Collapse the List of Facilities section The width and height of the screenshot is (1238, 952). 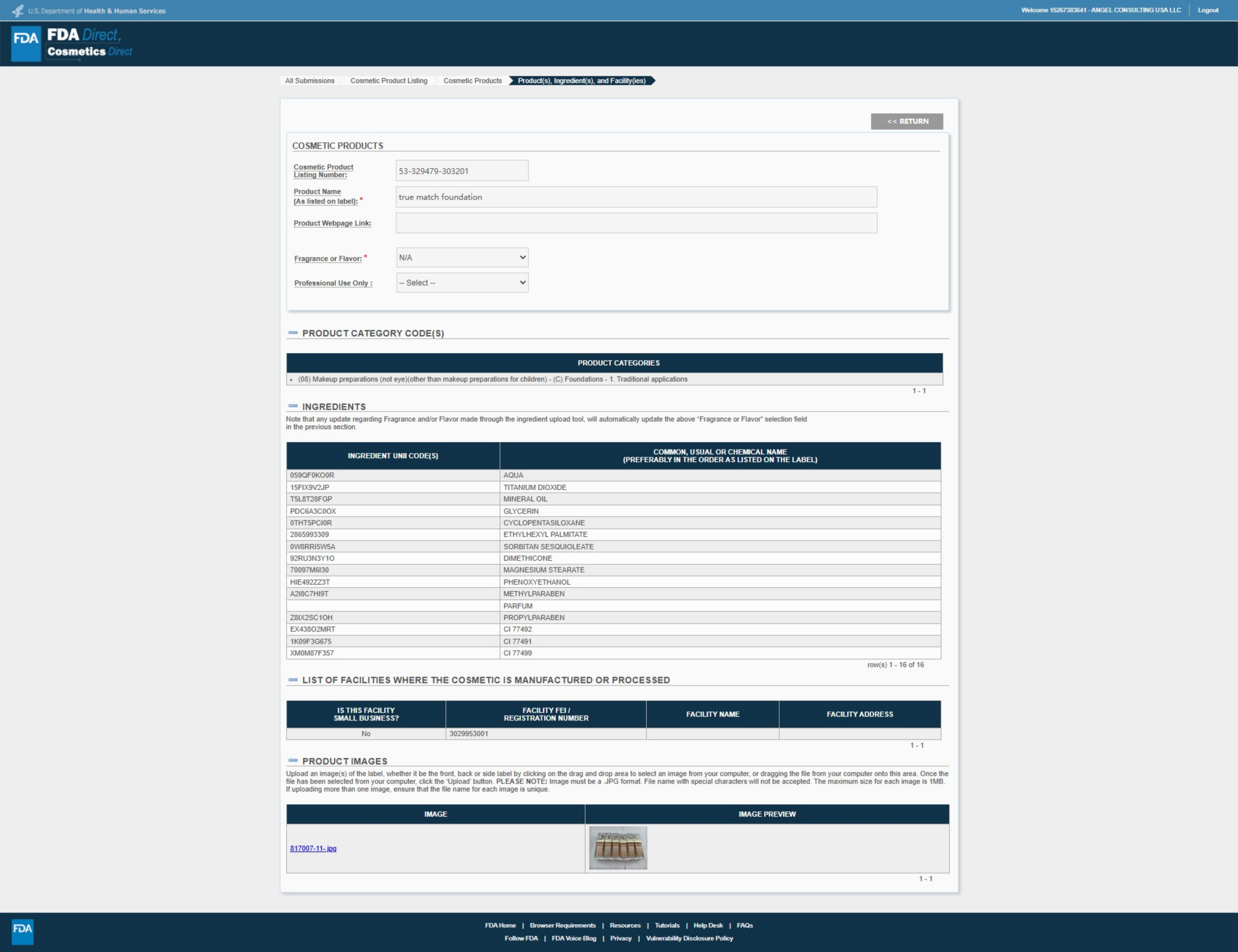click(x=293, y=680)
